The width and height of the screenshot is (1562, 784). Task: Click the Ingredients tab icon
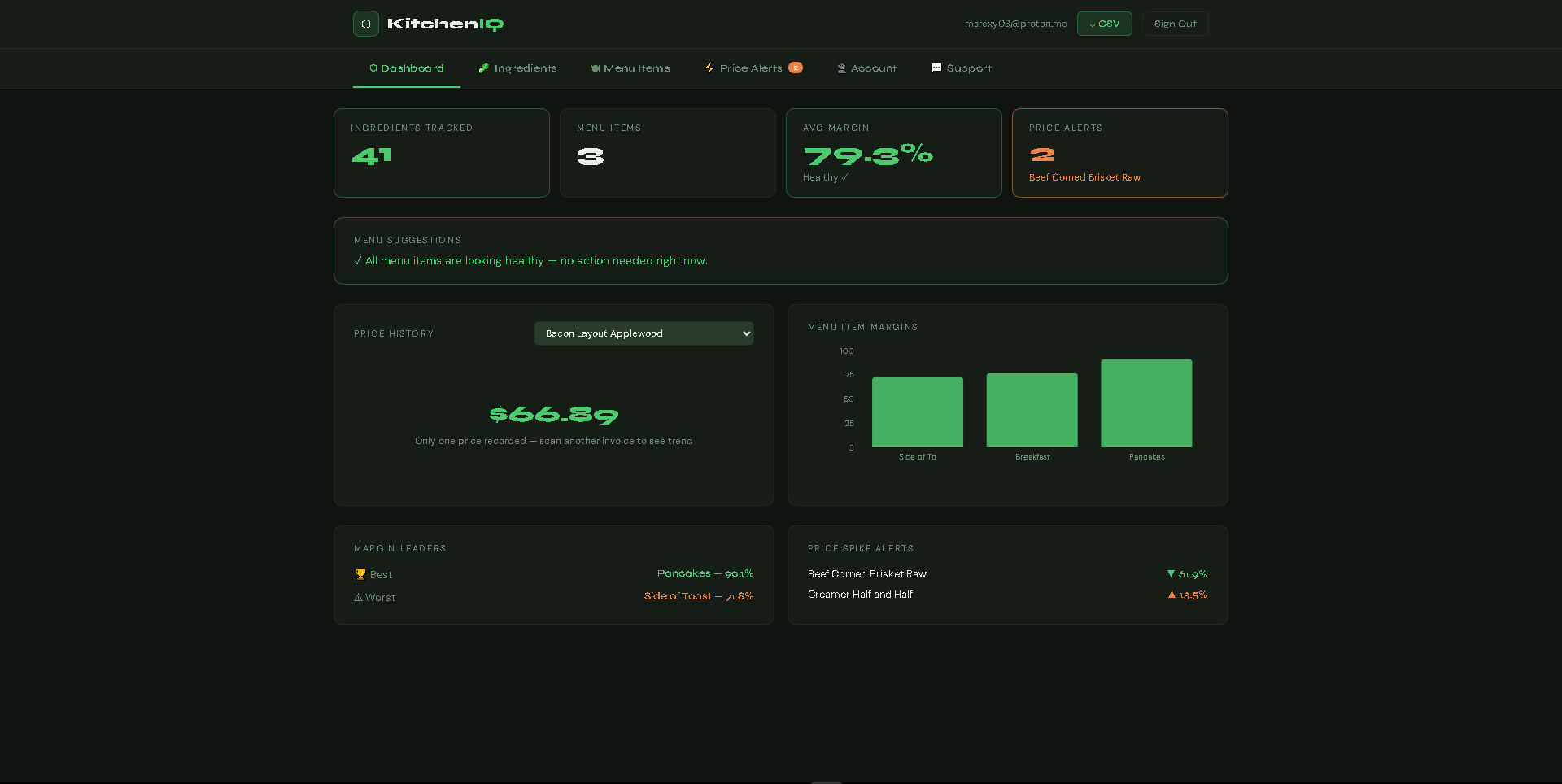[x=483, y=68]
